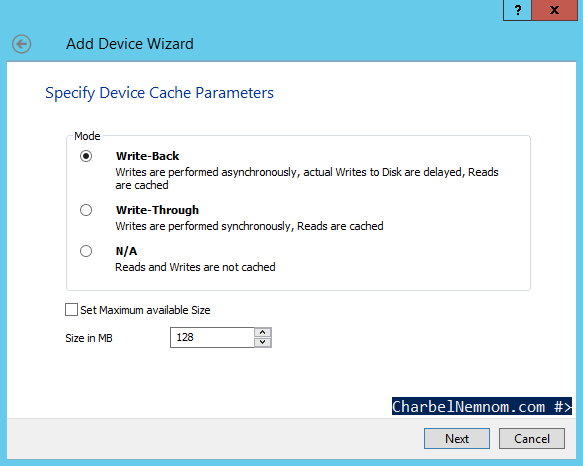Click the 'Reads and Writes are not cached' text
The image size is (583, 466).
195,267
